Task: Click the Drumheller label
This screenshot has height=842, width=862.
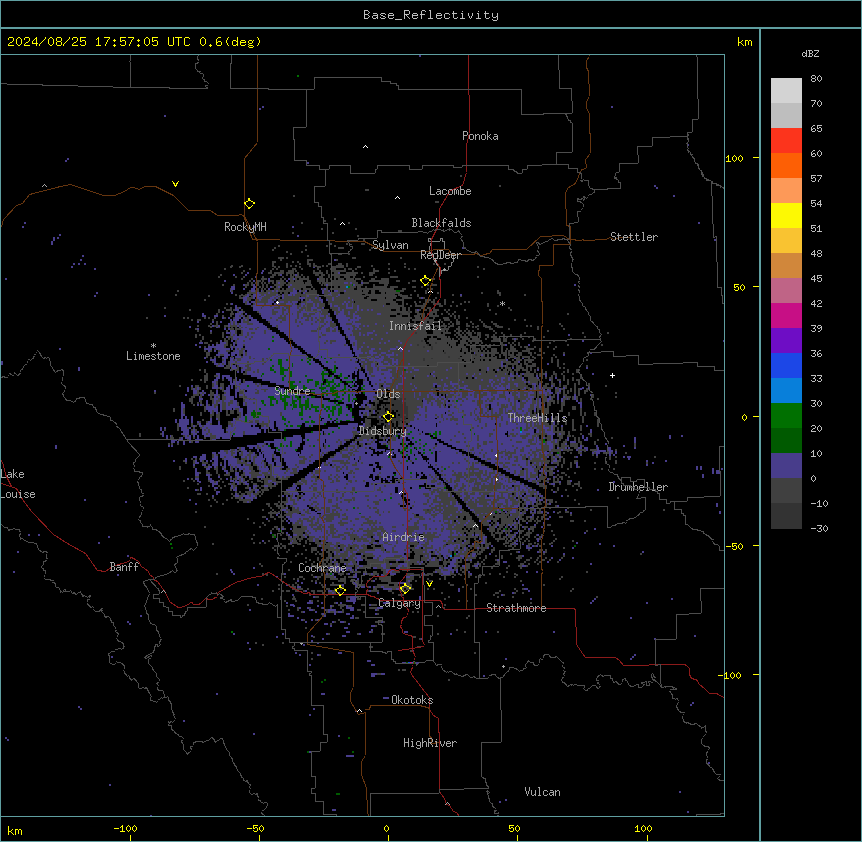Action: (x=638, y=487)
